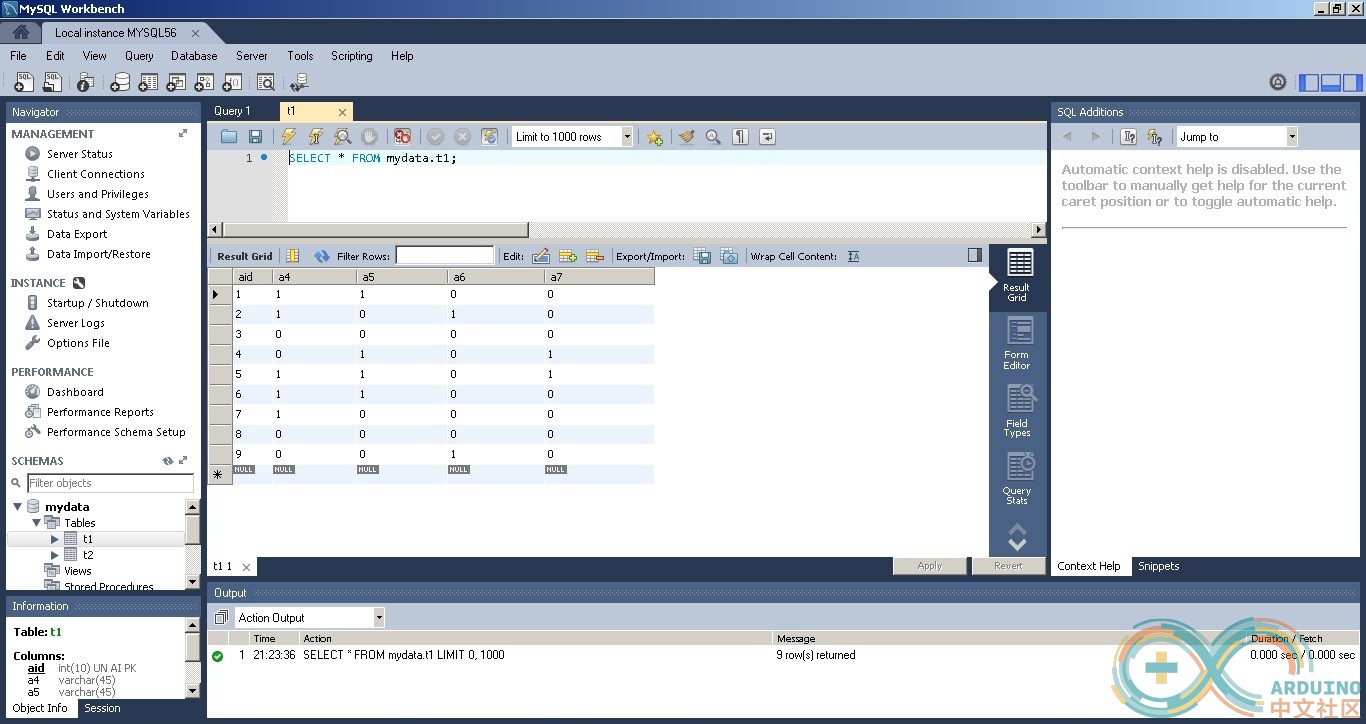Toggle Wrap Cell Content icon
This screenshot has width=1366, height=724.
pyautogui.click(x=853, y=256)
